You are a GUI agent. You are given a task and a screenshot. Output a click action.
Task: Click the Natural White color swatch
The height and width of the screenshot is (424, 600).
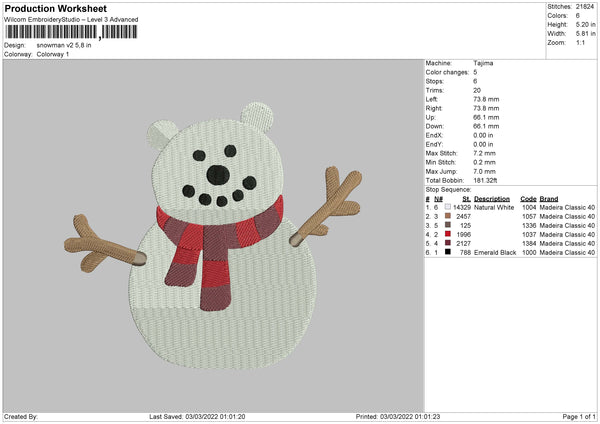[447, 207]
